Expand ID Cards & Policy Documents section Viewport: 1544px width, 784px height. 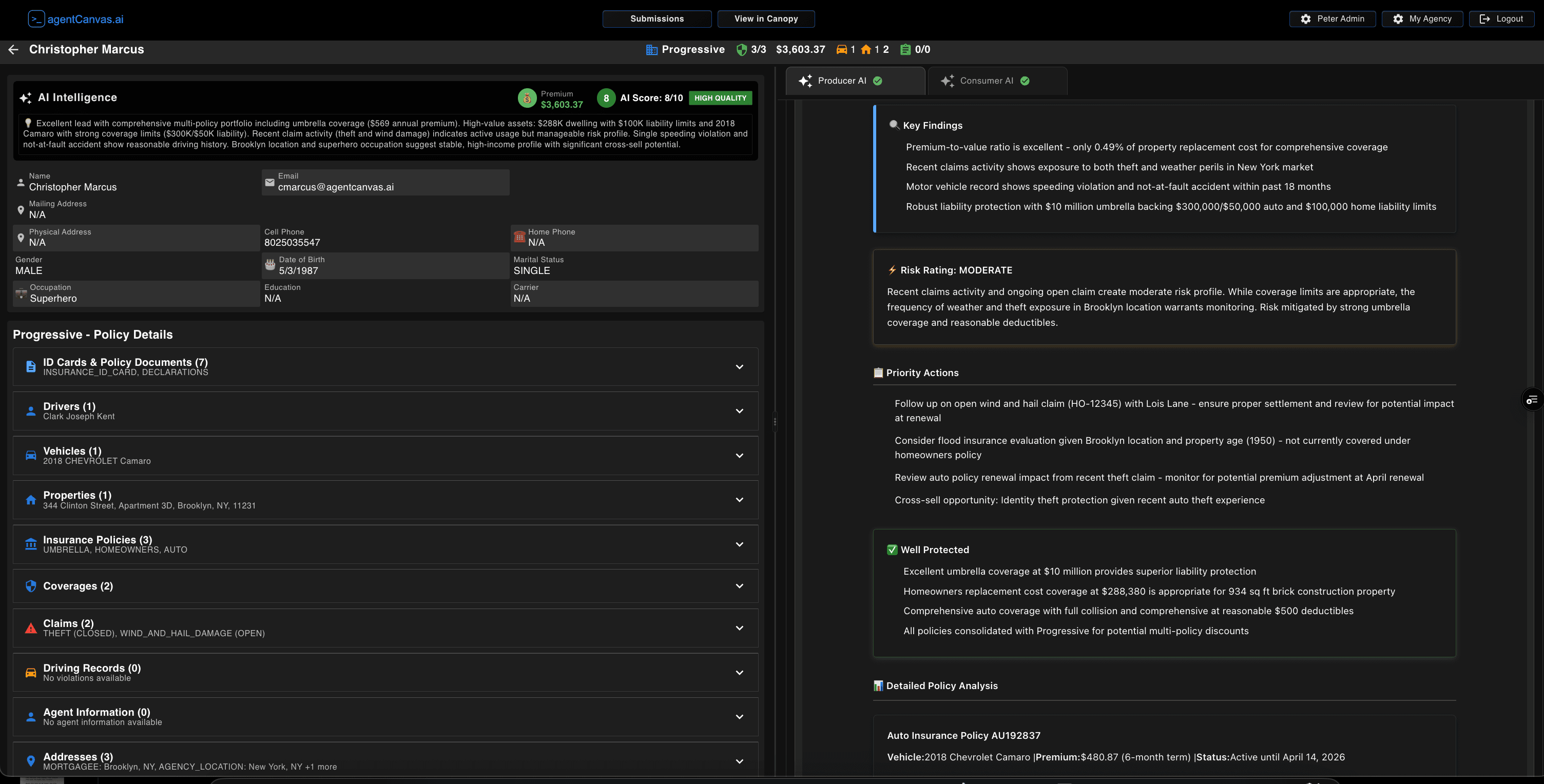pos(385,366)
